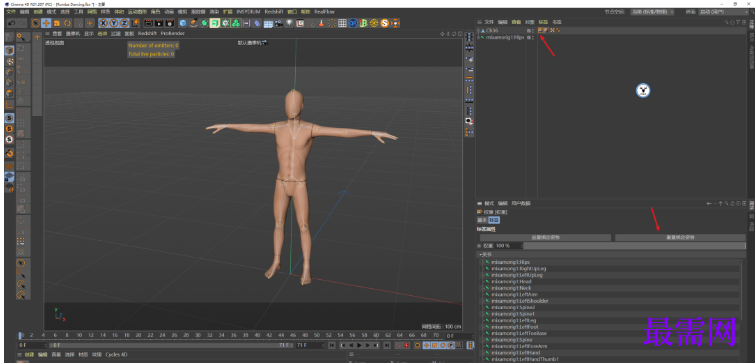
Task: Select mixamorig:LeftShoulder in joints list
Action: coord(520,301)
